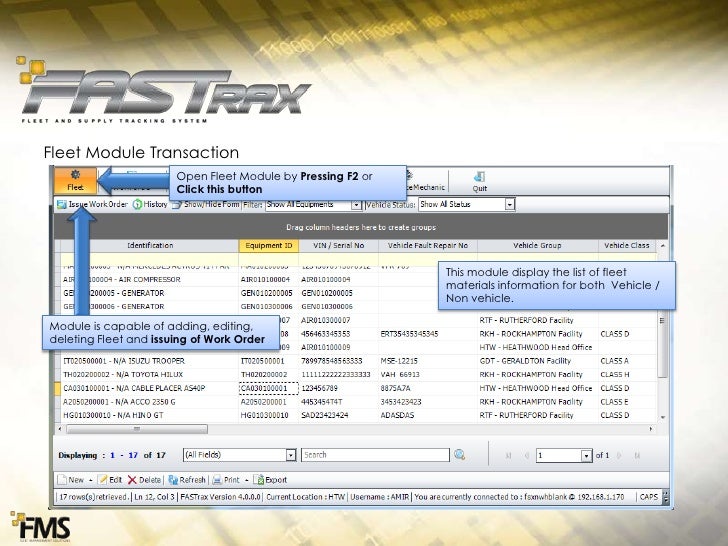Click the Refresh button
This screenshot has width=728, height=546.
point(187,480)
